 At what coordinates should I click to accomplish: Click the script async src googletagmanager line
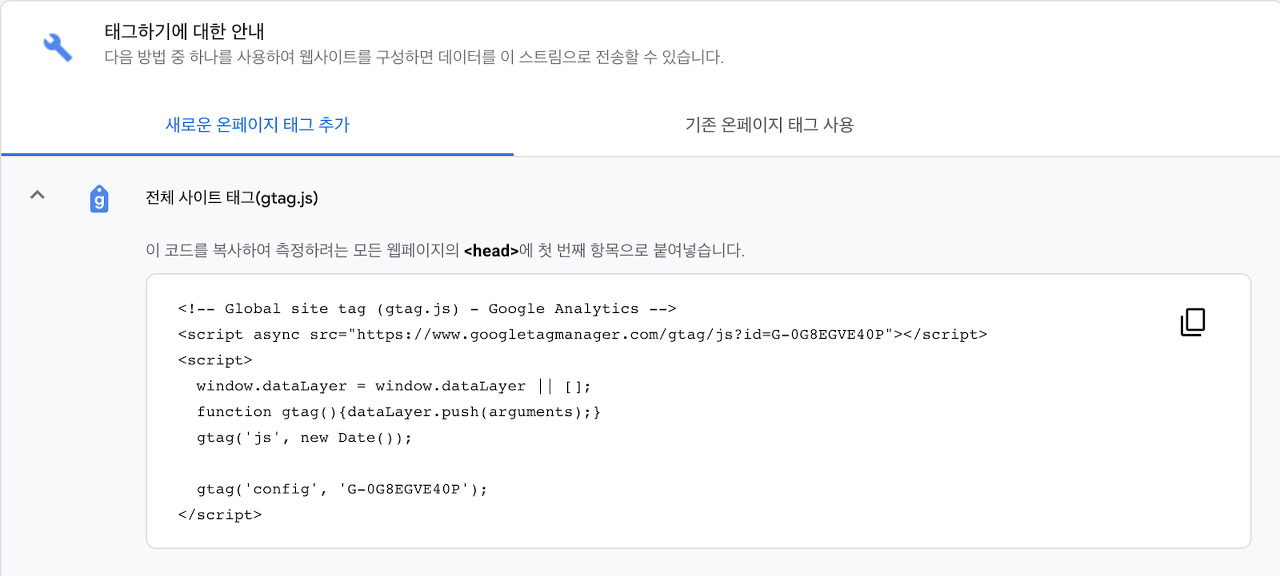582,334
